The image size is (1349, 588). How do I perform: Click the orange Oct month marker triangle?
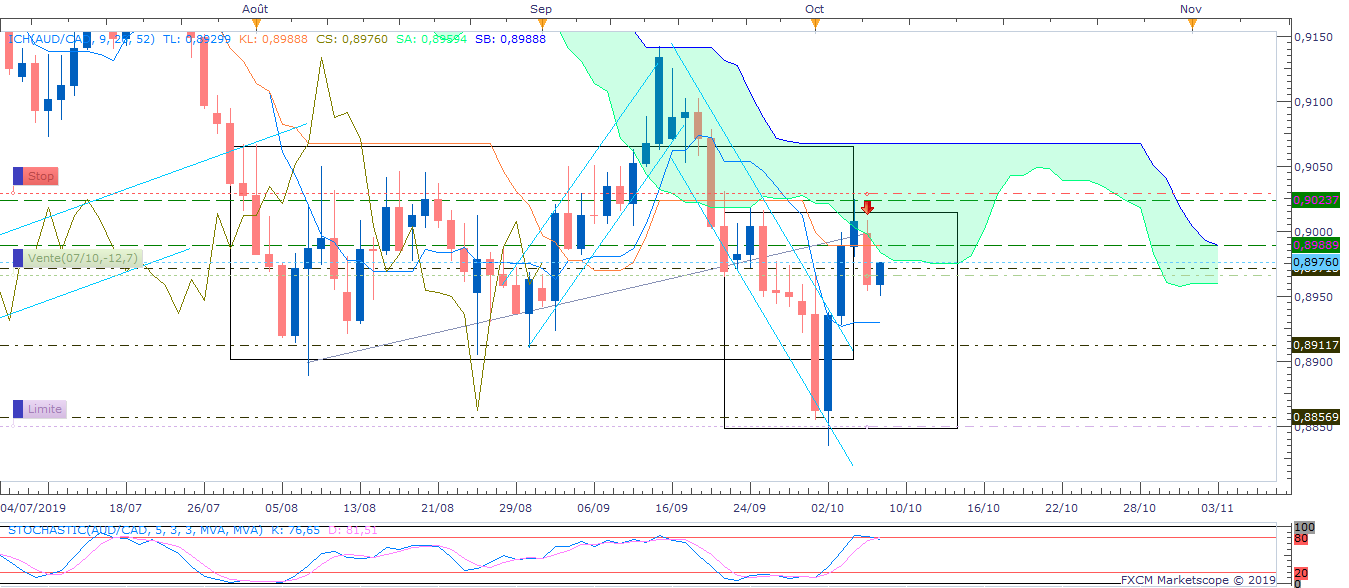[x=815, y=24]
